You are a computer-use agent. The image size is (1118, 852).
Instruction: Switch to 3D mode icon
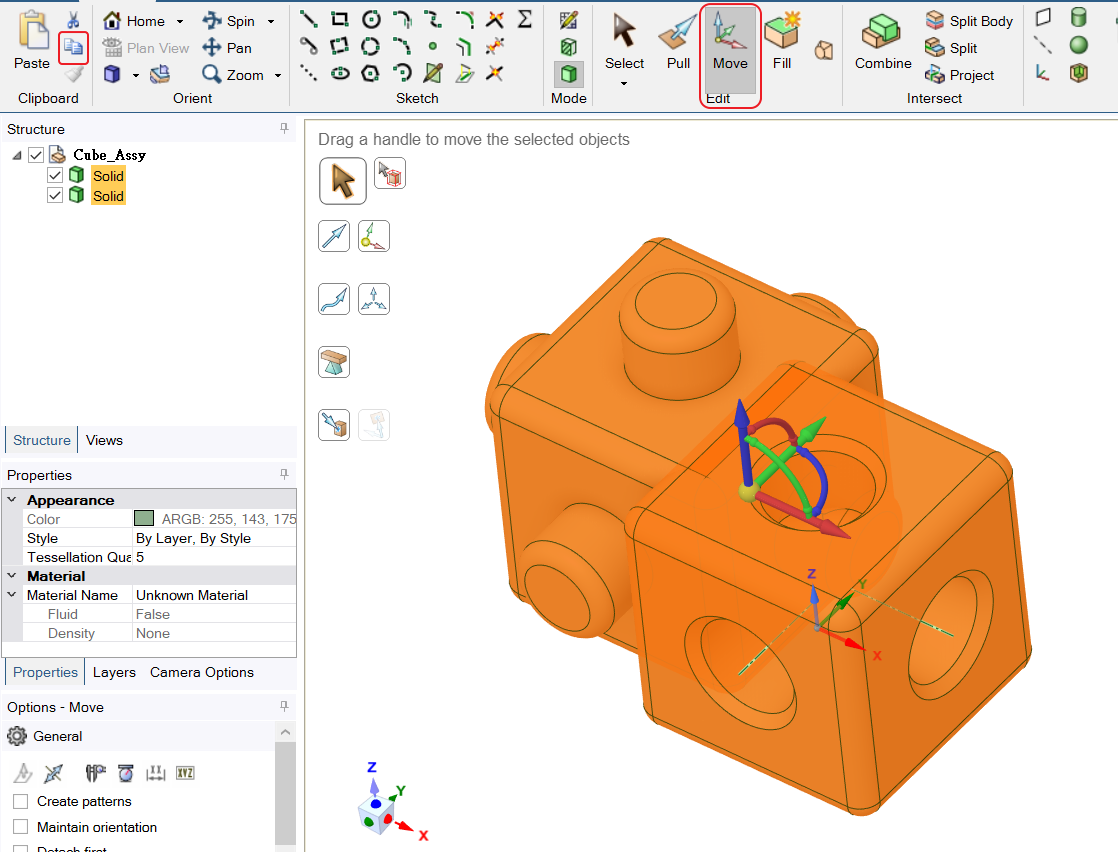569,74
